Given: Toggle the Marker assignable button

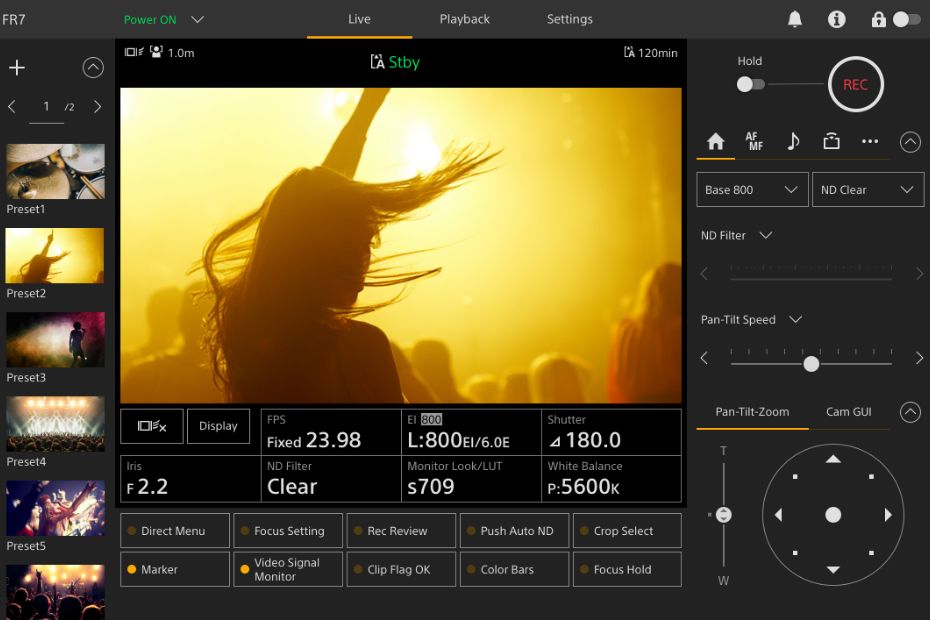Looking at the screenshot, I should click(175, 570).
